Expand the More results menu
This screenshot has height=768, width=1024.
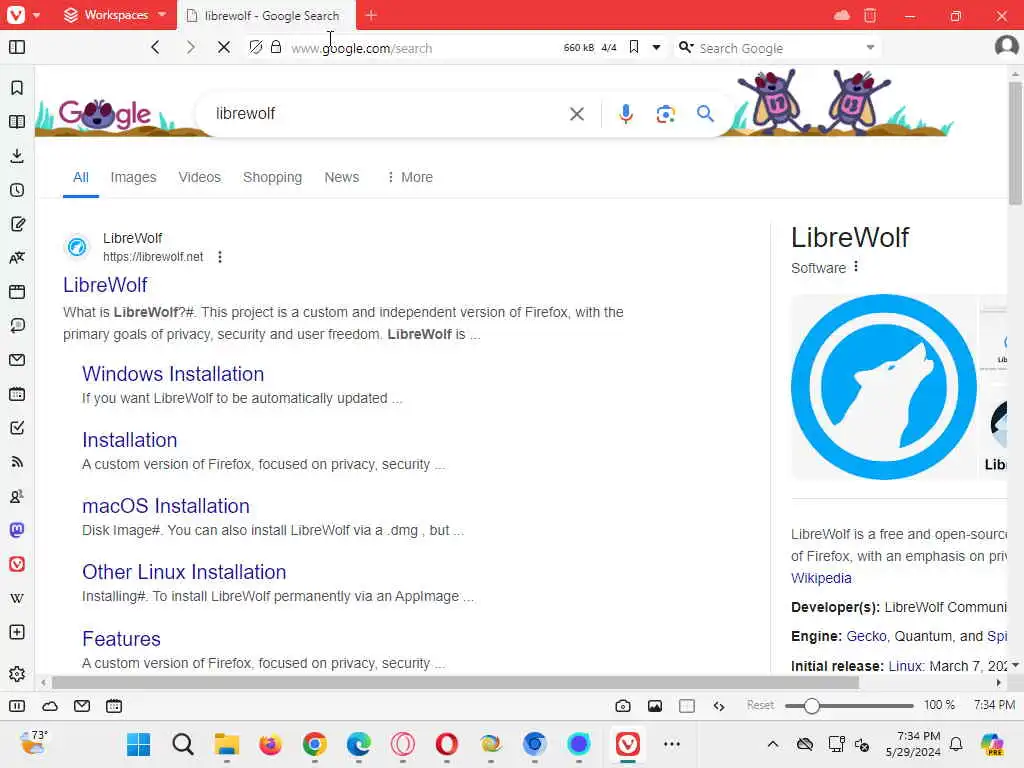409,177
